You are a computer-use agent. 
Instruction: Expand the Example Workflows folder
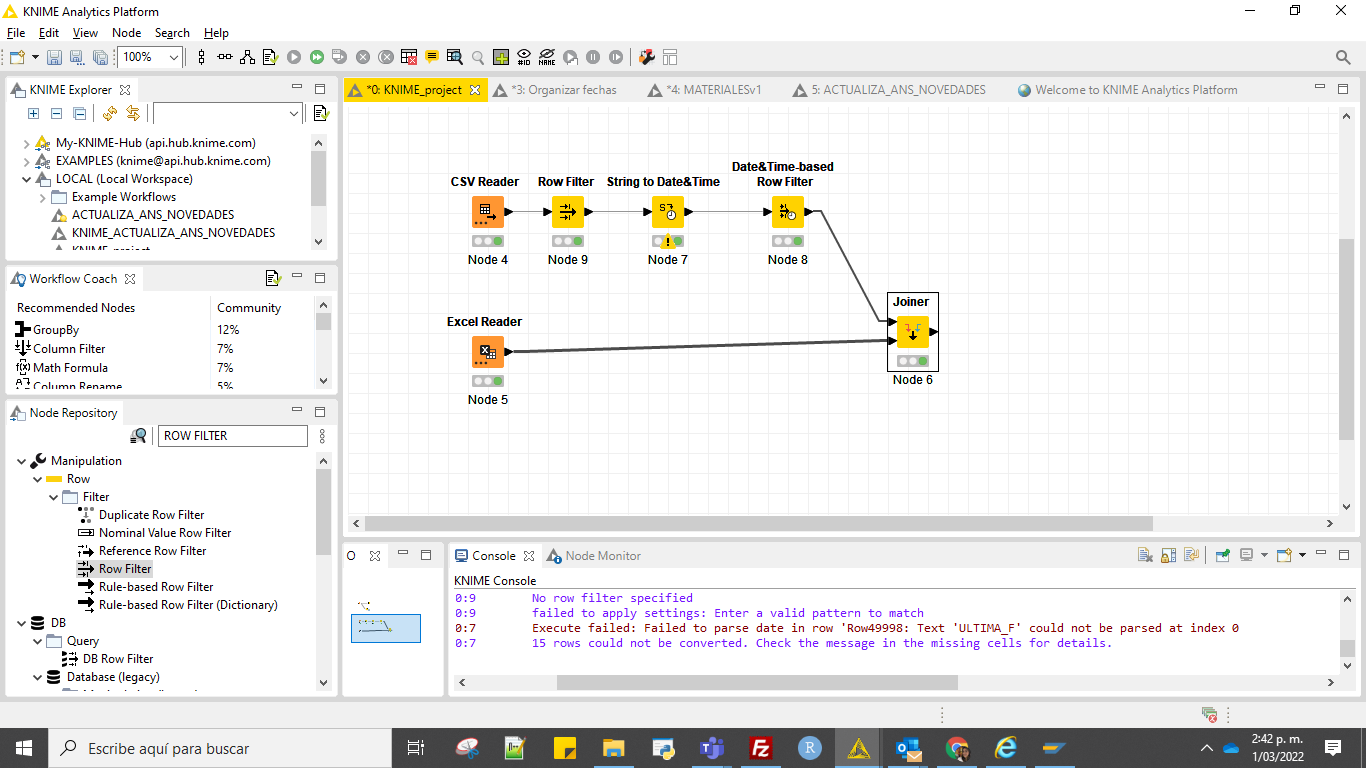point(43,197)
